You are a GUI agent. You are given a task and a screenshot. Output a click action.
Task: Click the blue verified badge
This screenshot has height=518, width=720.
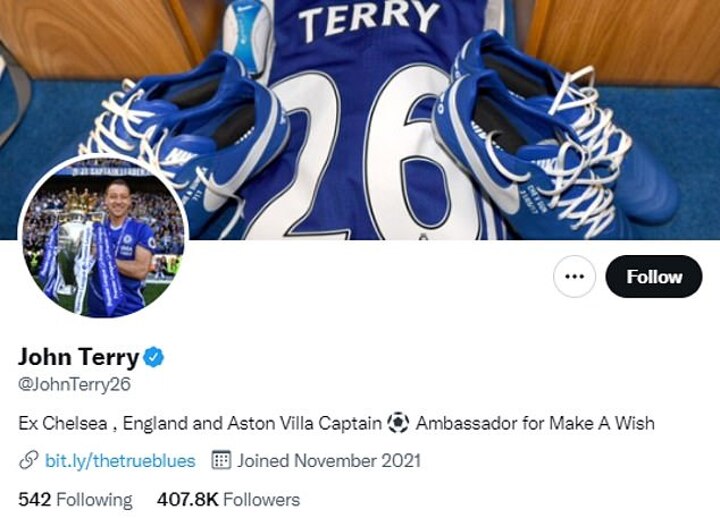pos(154,357)
